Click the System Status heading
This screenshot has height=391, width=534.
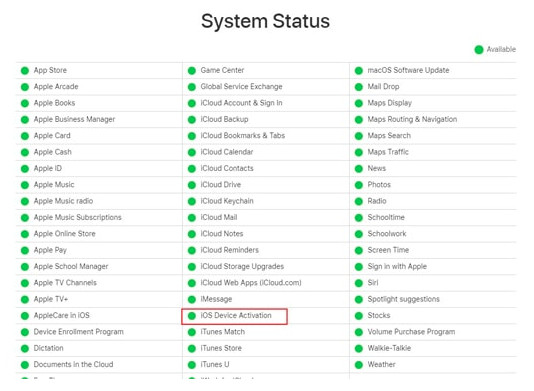click(x=265, y=21)
